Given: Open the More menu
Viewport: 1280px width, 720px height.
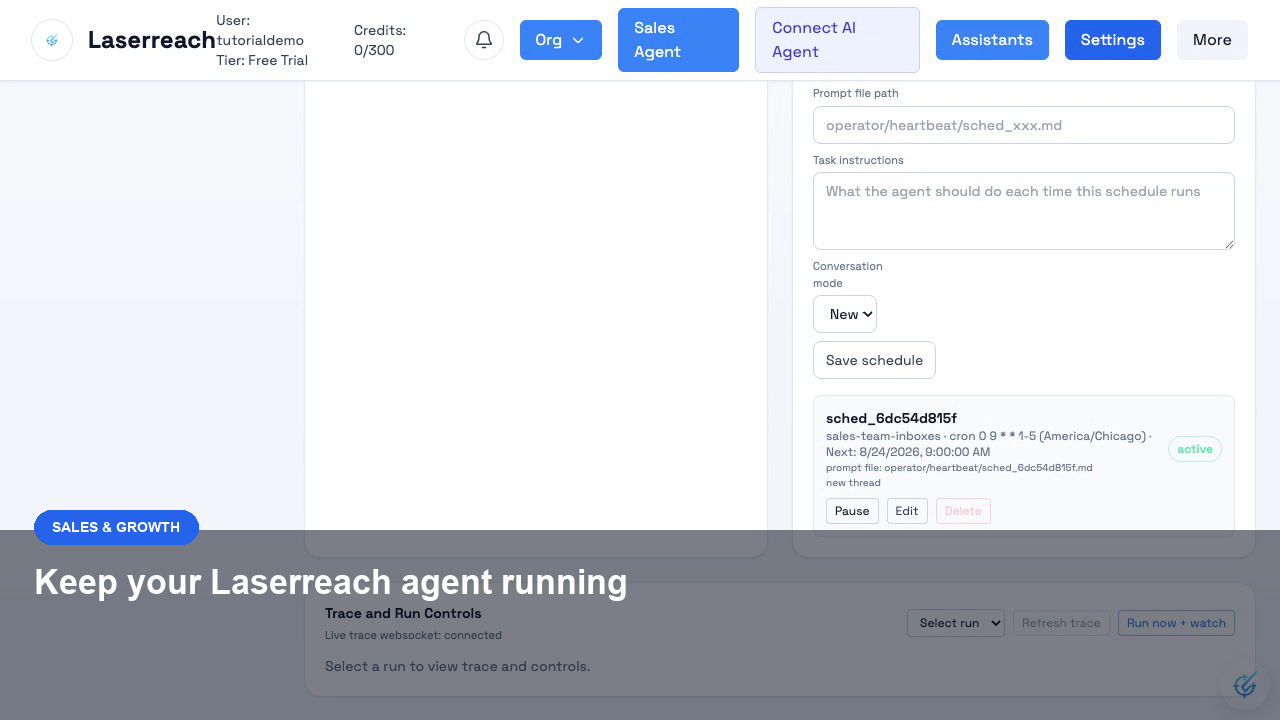Looking at the screenshot, I should pos(1212,40).
